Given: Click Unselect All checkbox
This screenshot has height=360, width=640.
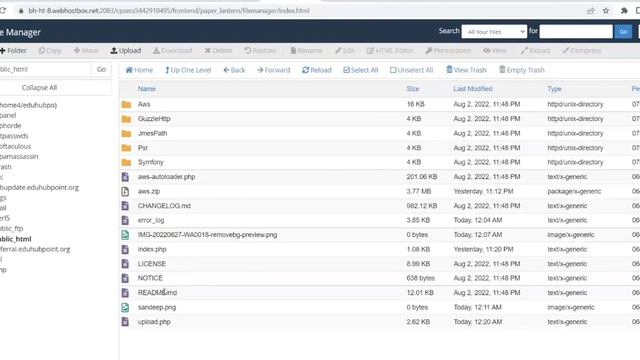Looking at the screenshot, I should tap(411, 70).
